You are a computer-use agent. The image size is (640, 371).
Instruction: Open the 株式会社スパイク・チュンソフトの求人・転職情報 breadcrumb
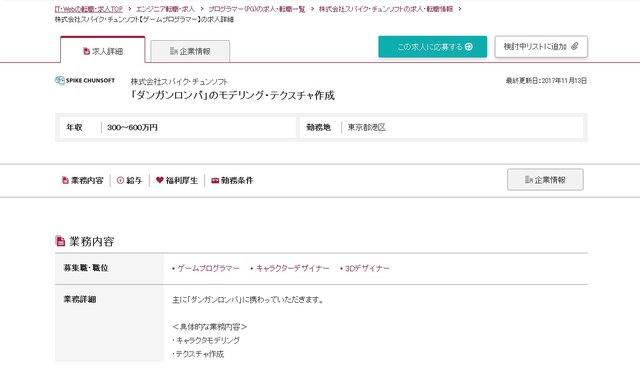click(386, 9)
